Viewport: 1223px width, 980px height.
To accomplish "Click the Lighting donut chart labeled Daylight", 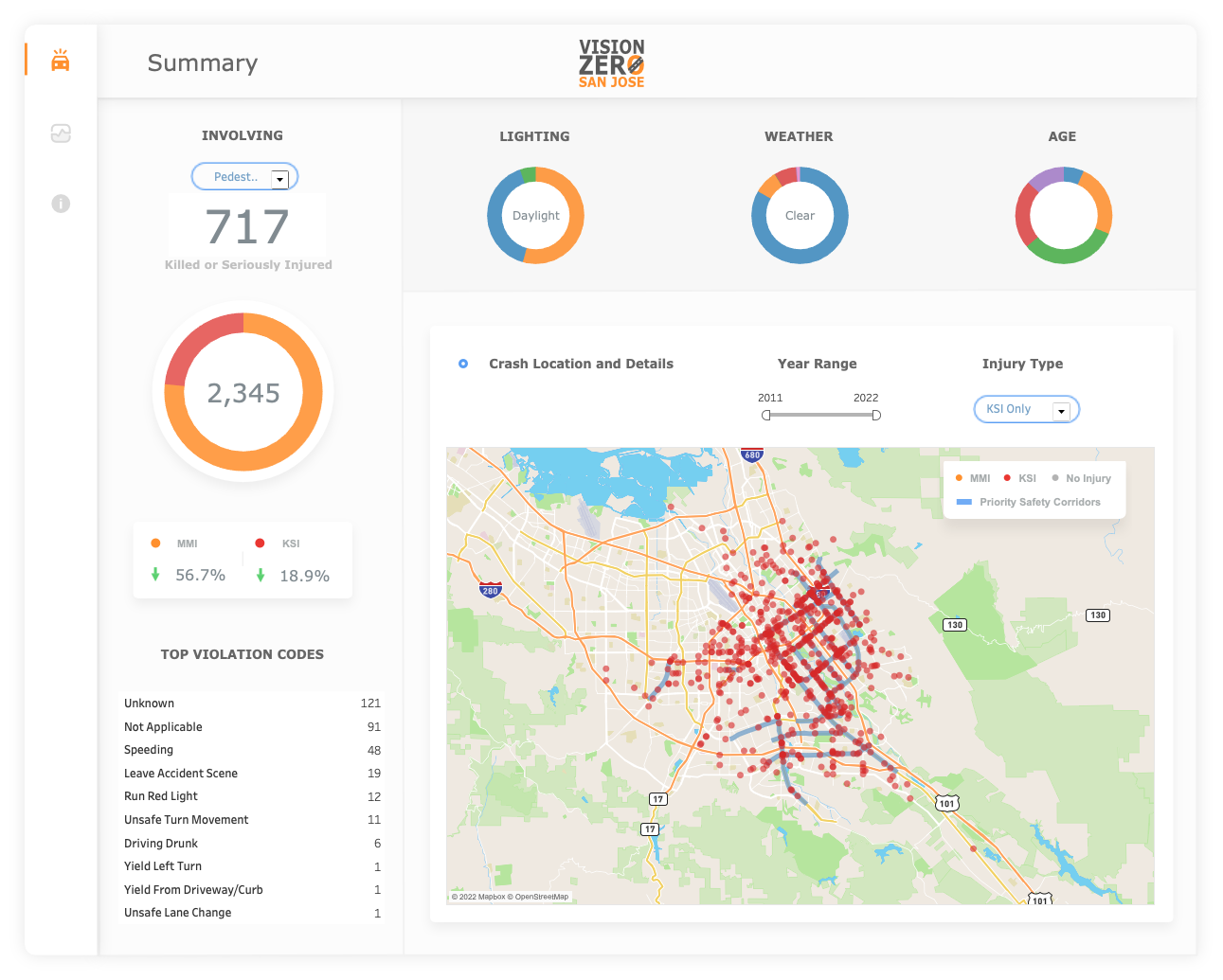I will [535, 216].
